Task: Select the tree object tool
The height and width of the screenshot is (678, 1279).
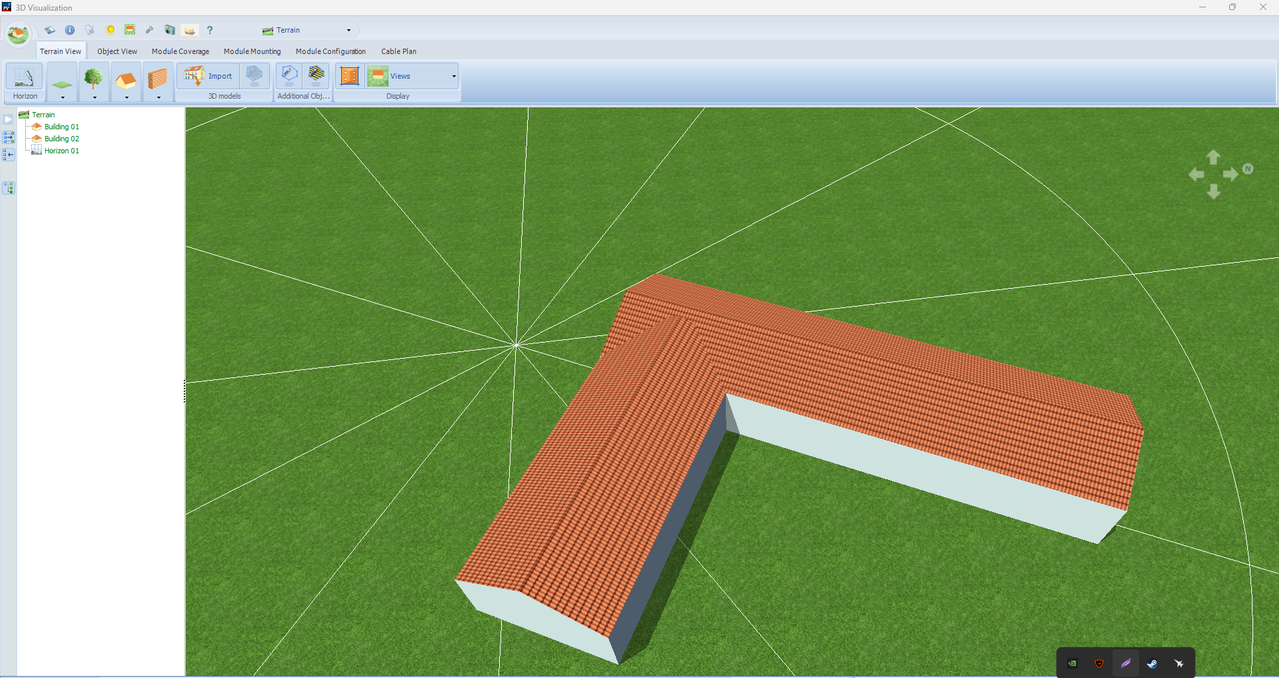Action: pos(94,77)
